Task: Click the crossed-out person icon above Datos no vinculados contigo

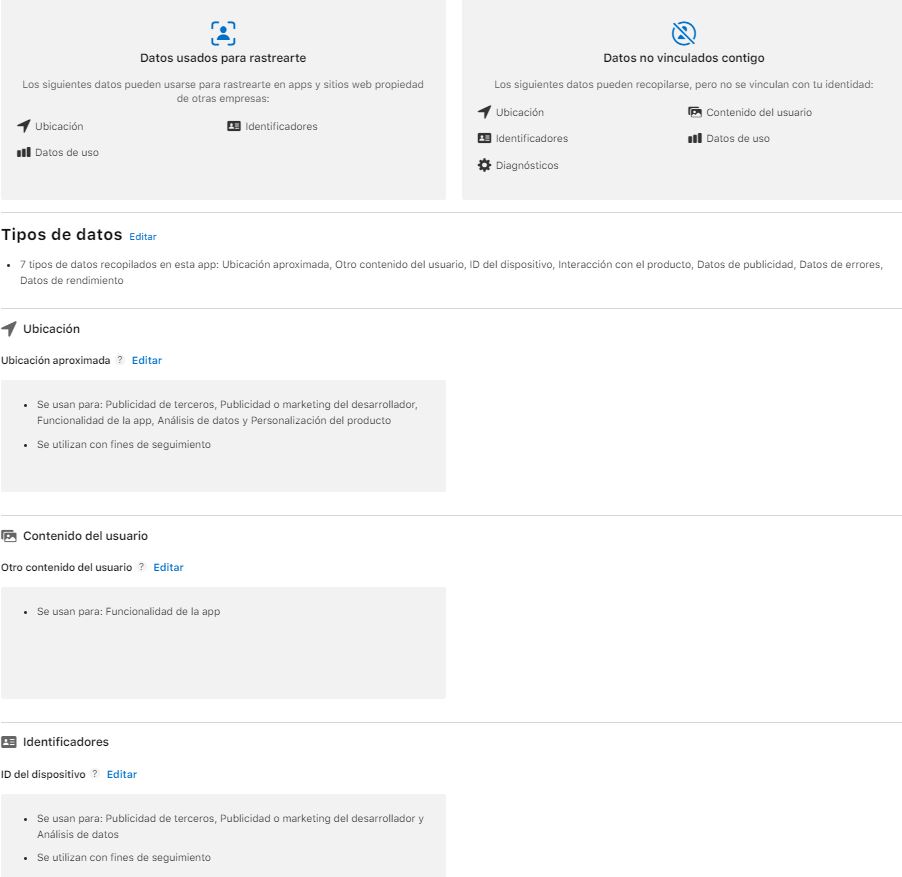Action: 683,33
